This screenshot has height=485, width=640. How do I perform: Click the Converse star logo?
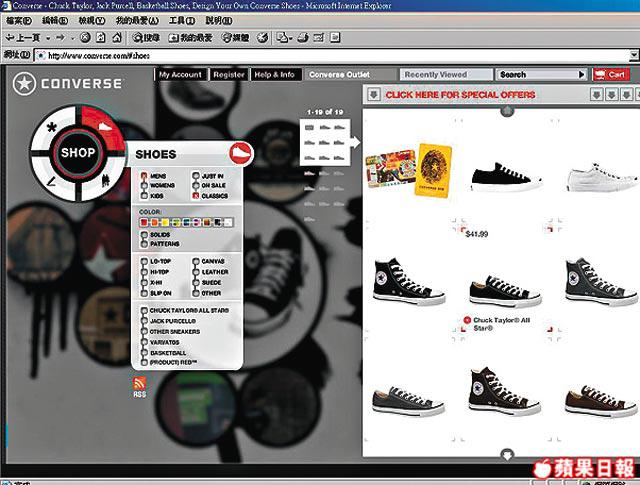(24, 84)
